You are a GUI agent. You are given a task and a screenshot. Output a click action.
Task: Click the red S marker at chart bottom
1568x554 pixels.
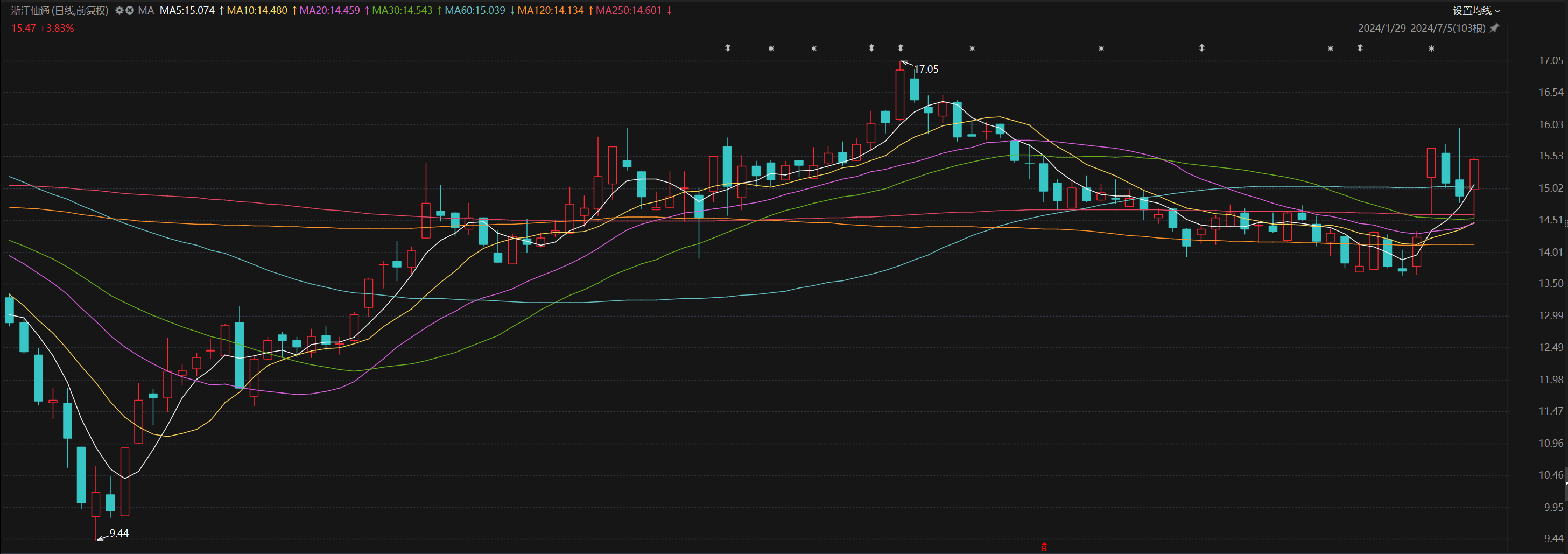click(x=1044, y=546)
